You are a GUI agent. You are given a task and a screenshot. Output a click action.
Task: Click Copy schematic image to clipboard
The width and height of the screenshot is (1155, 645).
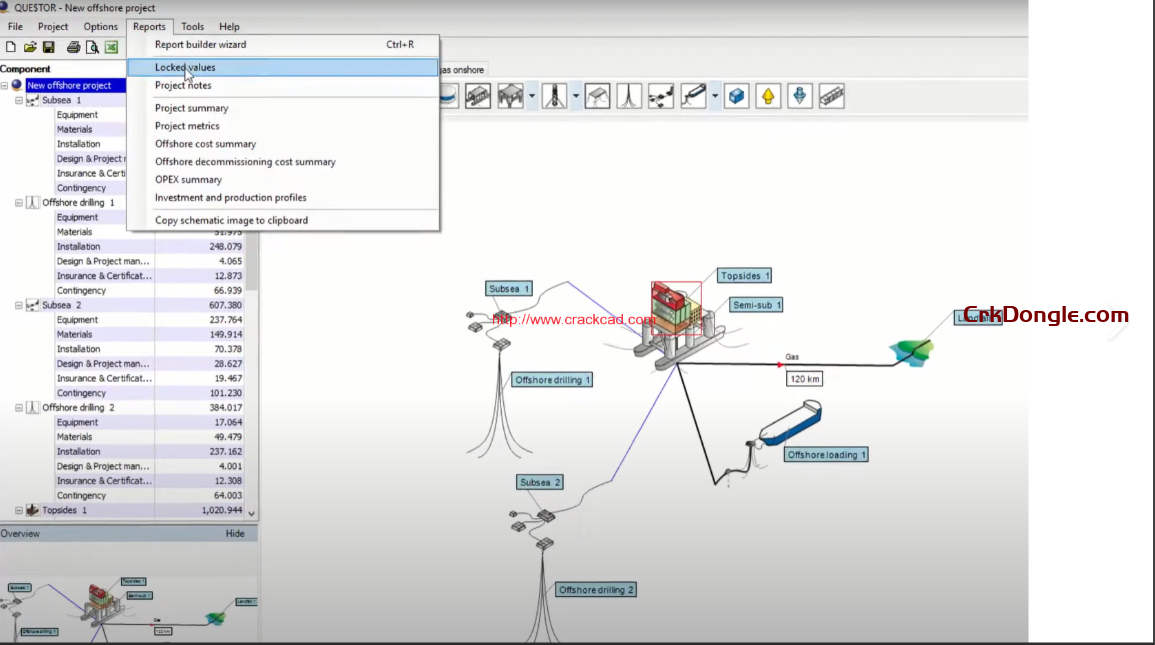[x=231, y=220]
